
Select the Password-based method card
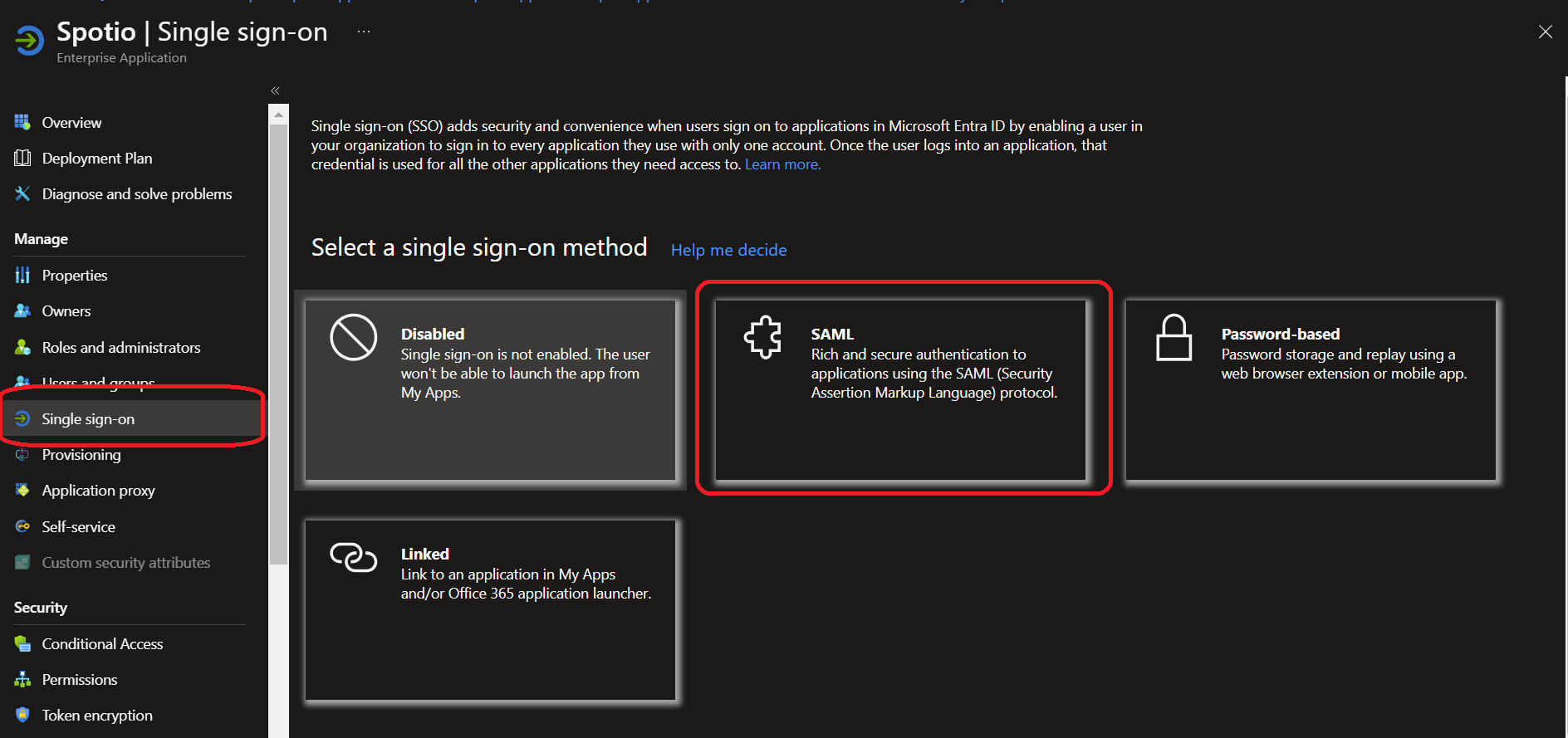tap(1311, 390)
